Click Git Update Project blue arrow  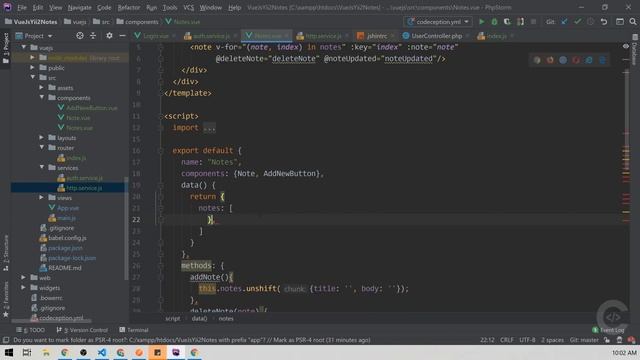tap(564, 22)
